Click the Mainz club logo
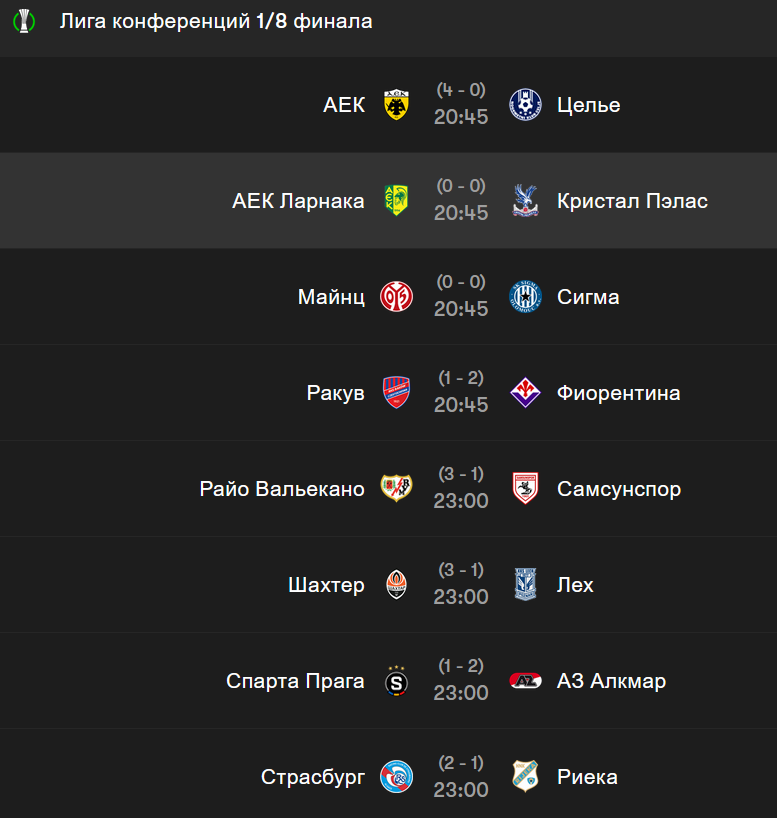 [397, 297]
